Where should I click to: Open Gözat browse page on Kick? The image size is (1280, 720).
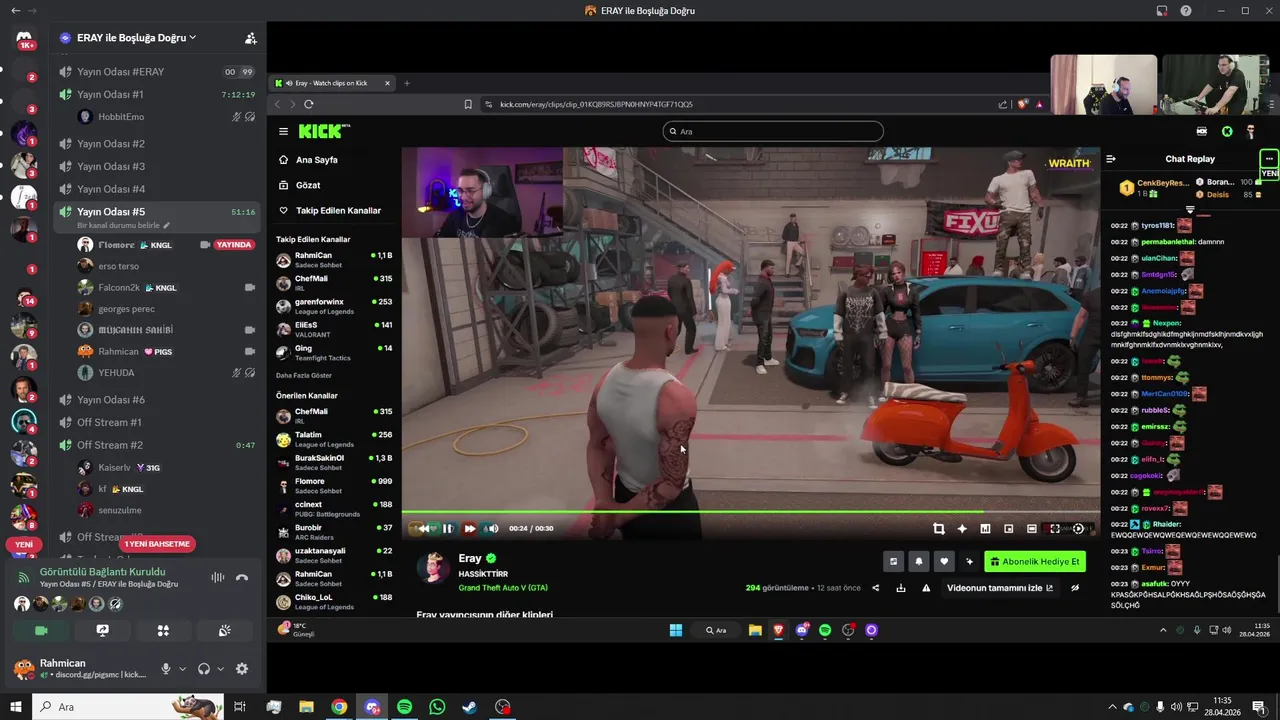(x=308, y=185)
